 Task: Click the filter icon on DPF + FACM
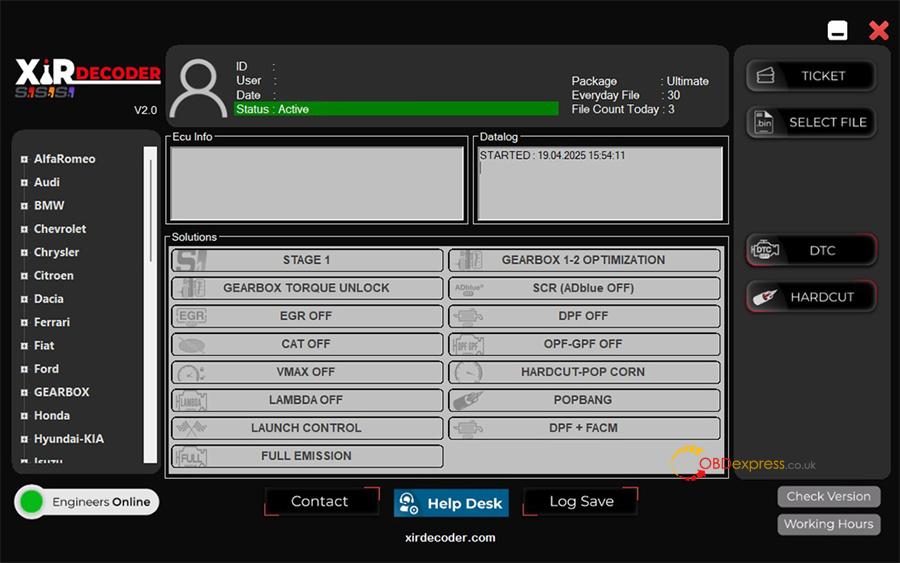(x=468, y=428)
